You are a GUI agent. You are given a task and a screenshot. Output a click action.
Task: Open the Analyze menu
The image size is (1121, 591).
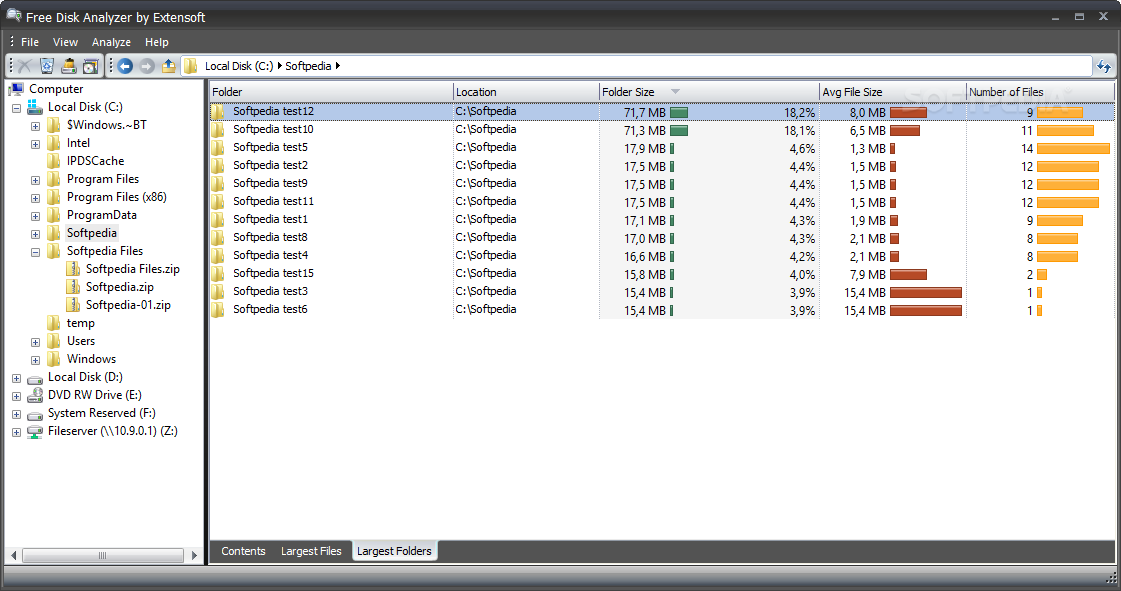coord(111,42)
